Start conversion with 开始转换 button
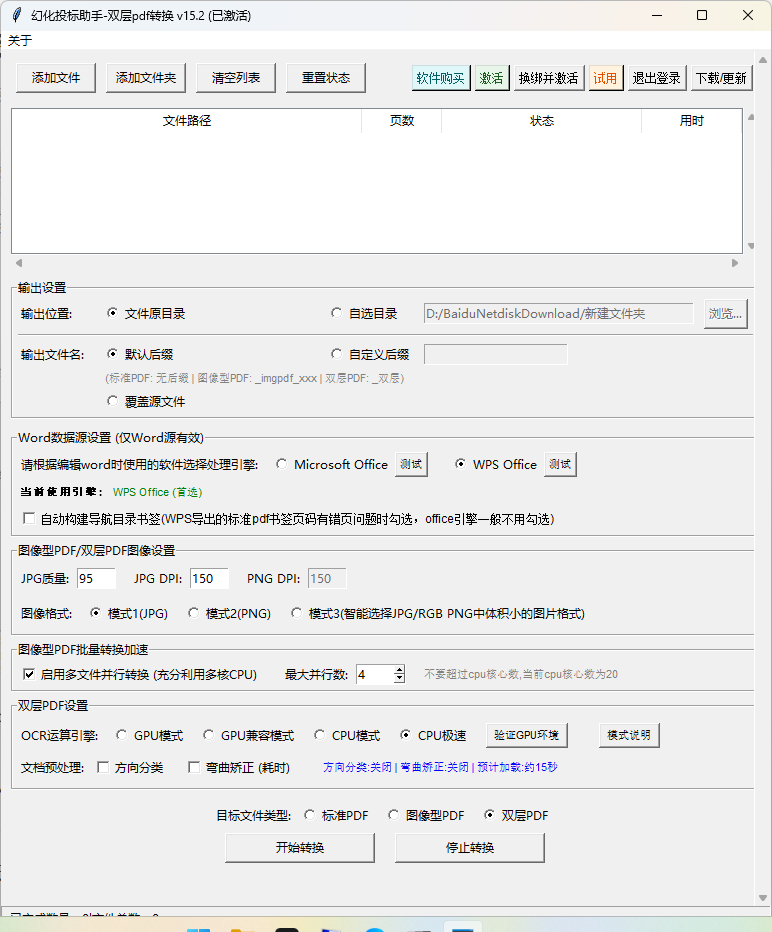Viewport: 772px width, 932px height. coord(300,848)
